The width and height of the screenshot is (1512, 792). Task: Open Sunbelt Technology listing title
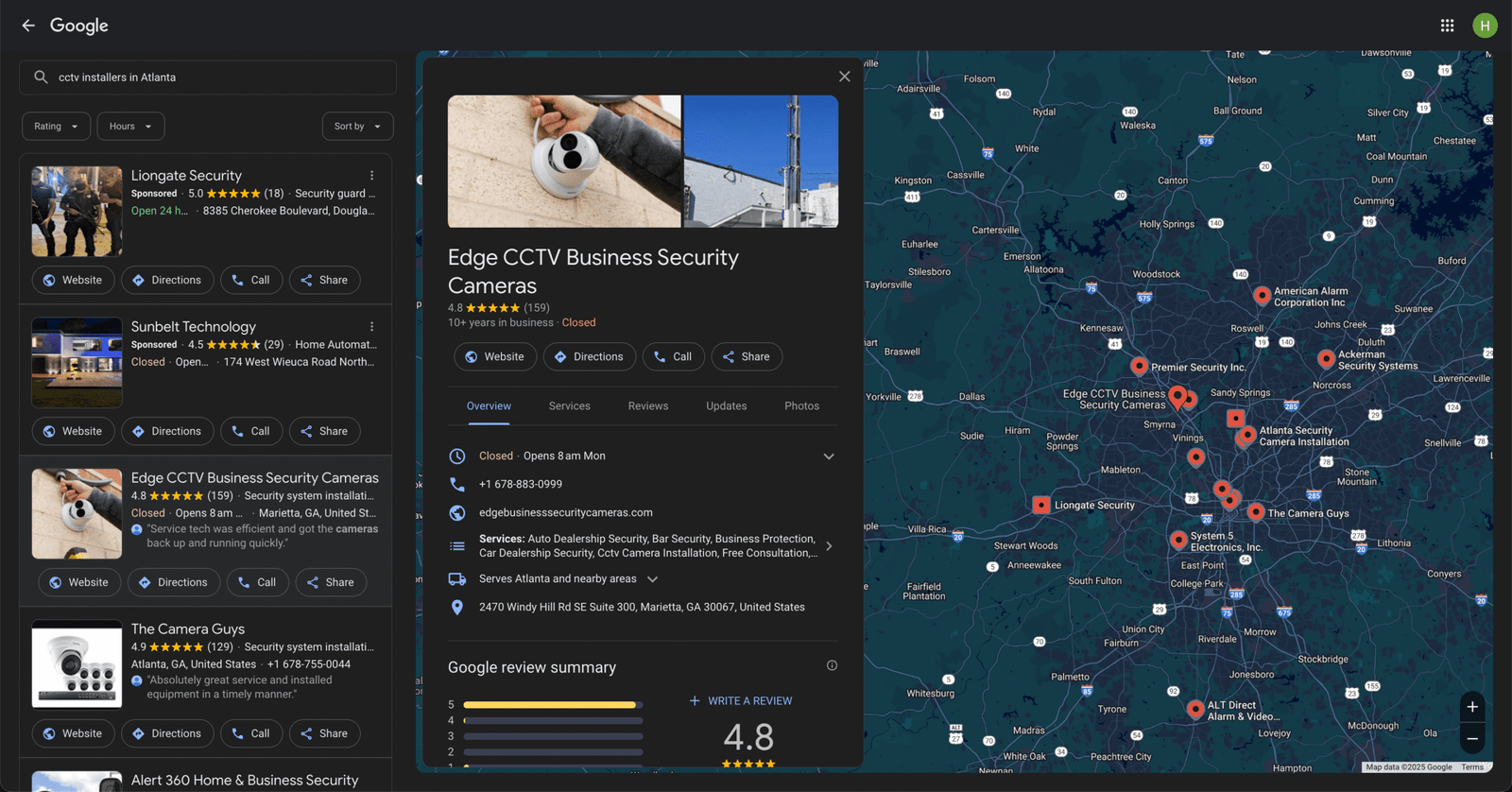(x=194, y=327)
